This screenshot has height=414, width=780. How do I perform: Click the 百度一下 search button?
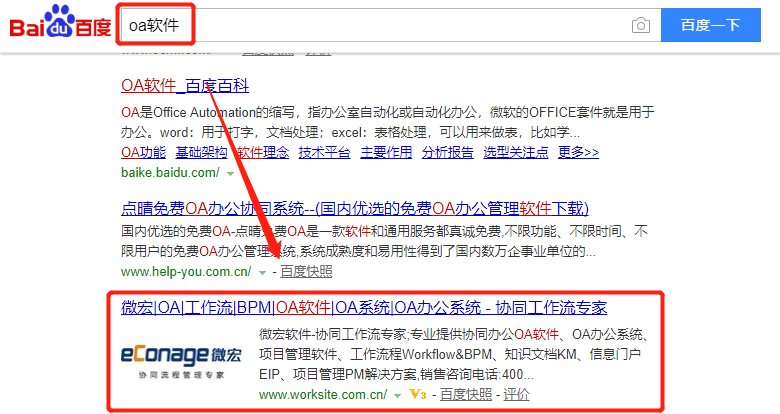[710, 25]
